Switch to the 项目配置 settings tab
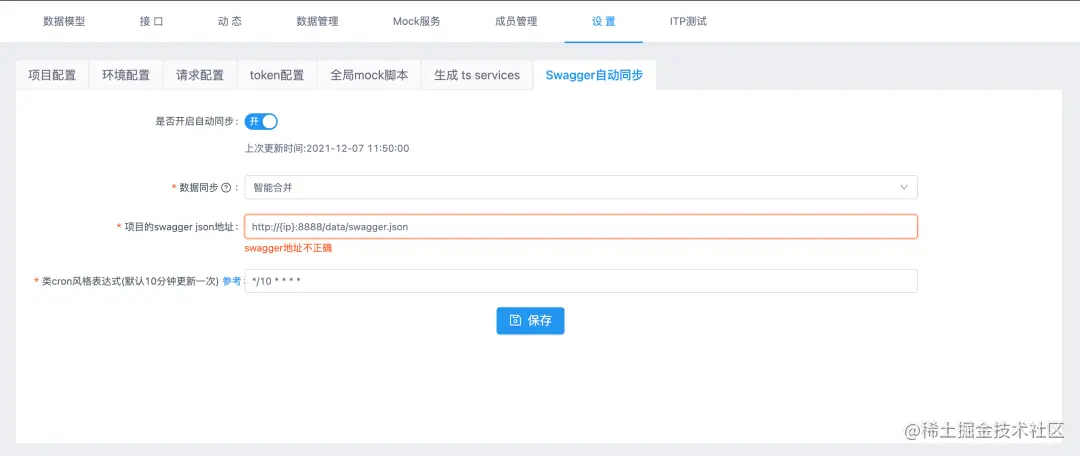The width and height of the screenshot is (1080, 456). [x=52, y=75]
